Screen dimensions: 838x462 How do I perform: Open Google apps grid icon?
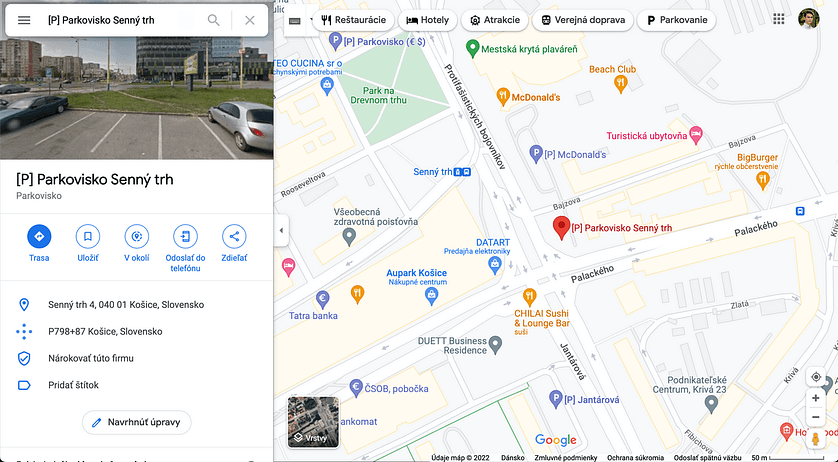click(779, 19)
